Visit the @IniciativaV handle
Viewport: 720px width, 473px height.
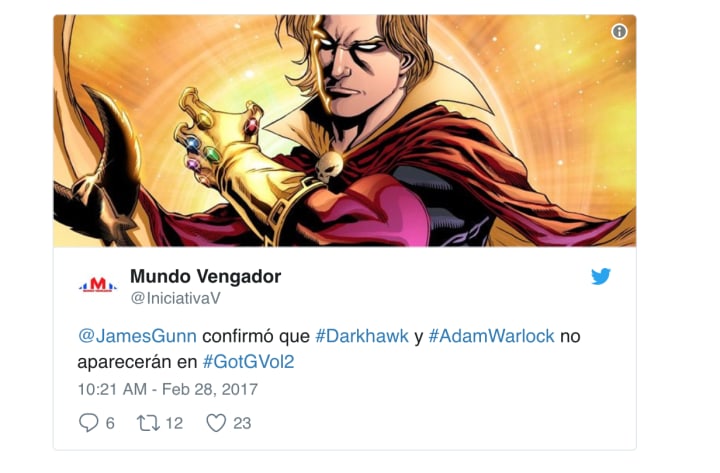[x=175, y=298]
